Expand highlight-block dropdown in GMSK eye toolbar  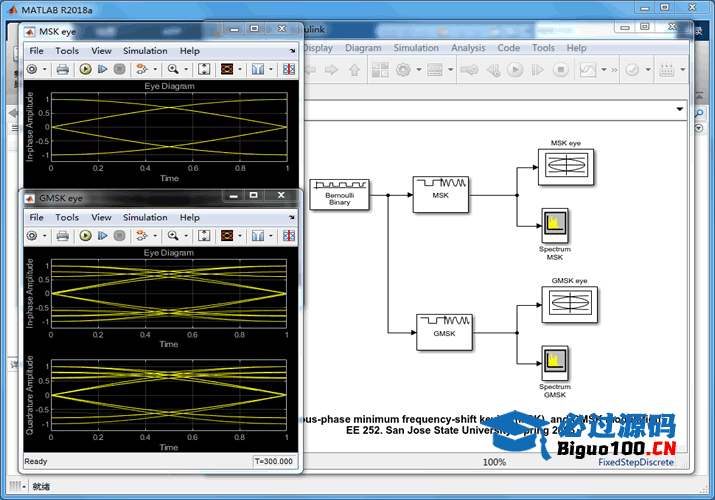tap(155, 236)
